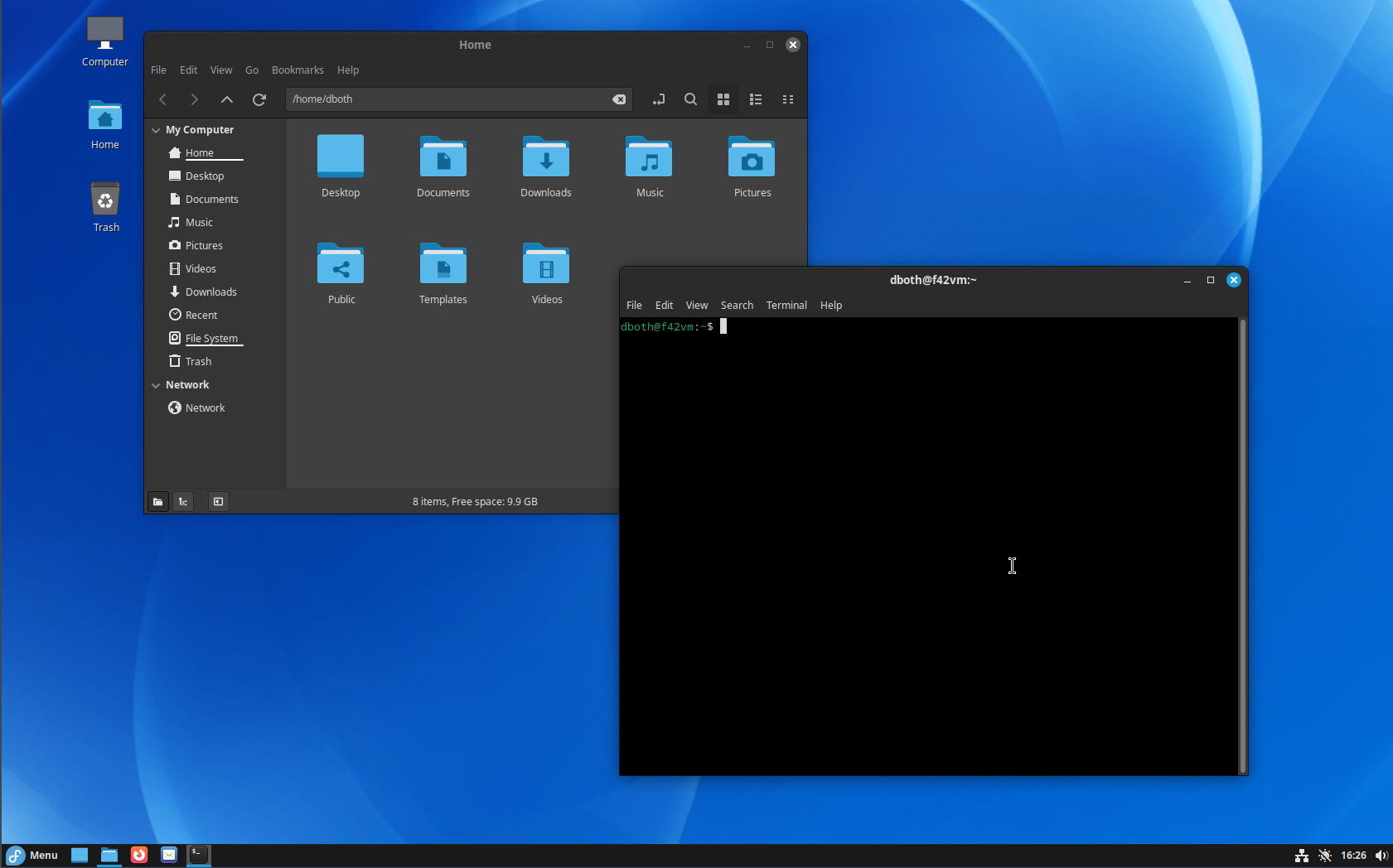Open the mail client from the panel

[169, 856]
